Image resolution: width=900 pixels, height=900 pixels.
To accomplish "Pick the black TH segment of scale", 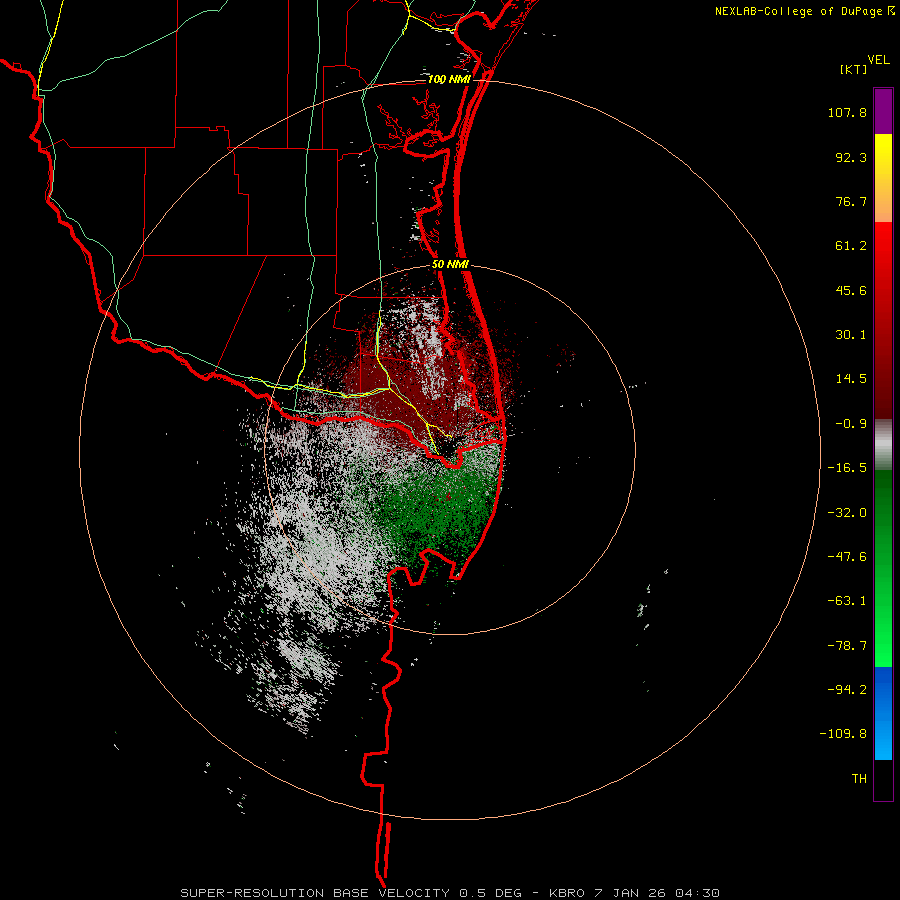I will click(x=883, y=780).
